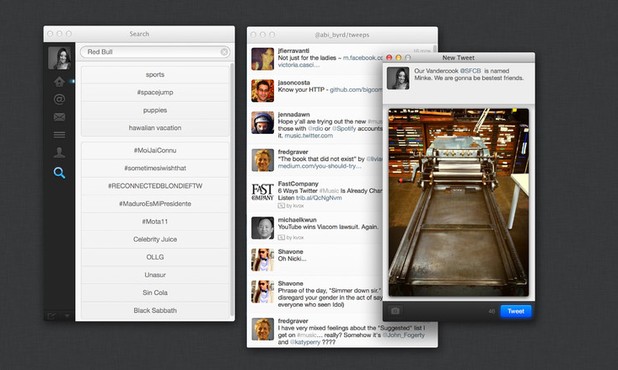Open the '#MaduroEsMiPresidente' trend
The width and height of the screenshot is (618, 370).
pyautogui.click(x=155, y=203)
